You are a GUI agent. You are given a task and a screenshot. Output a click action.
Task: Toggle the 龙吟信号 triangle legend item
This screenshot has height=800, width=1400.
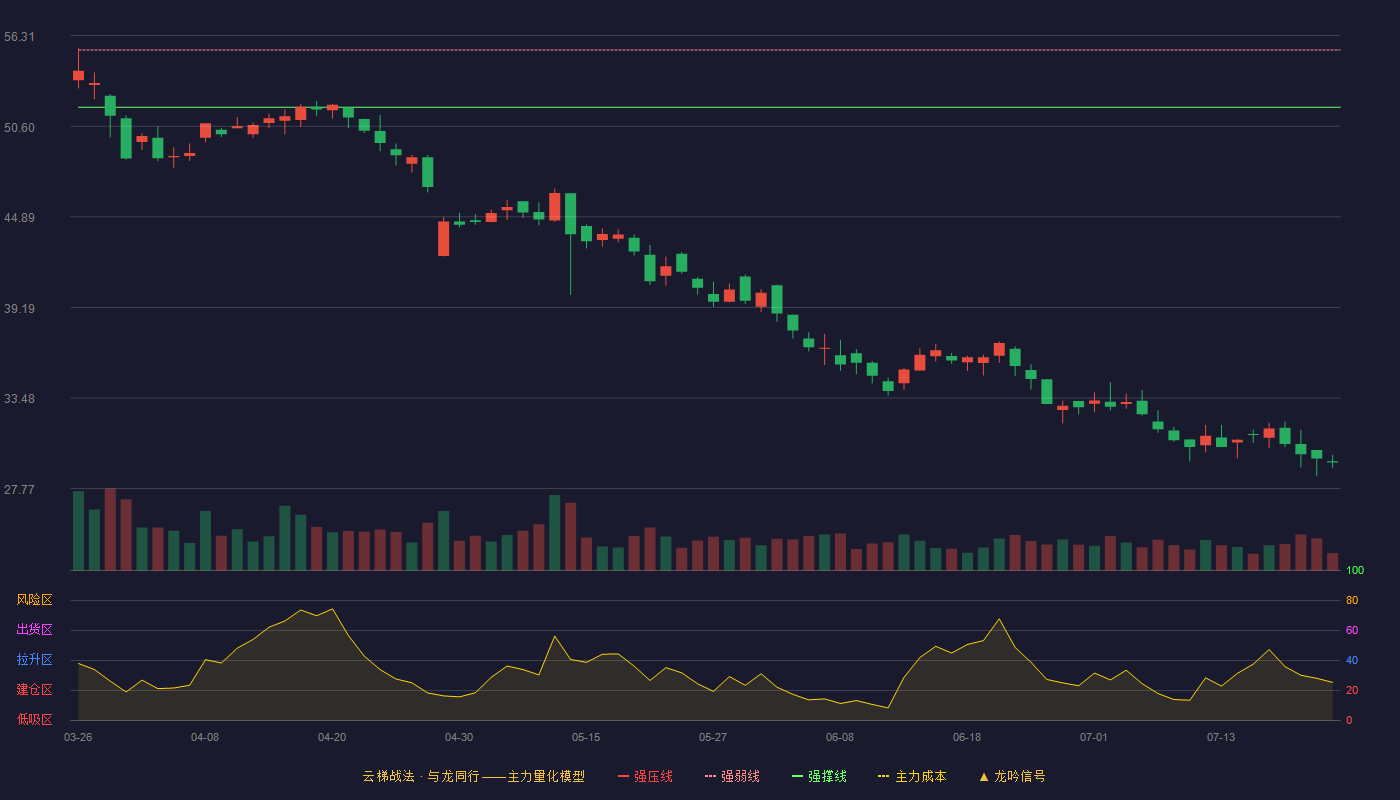click(1012, 776)
